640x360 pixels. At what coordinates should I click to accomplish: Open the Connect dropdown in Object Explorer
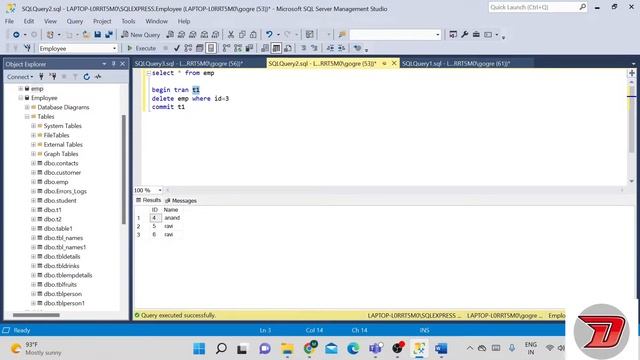(20, 77)
